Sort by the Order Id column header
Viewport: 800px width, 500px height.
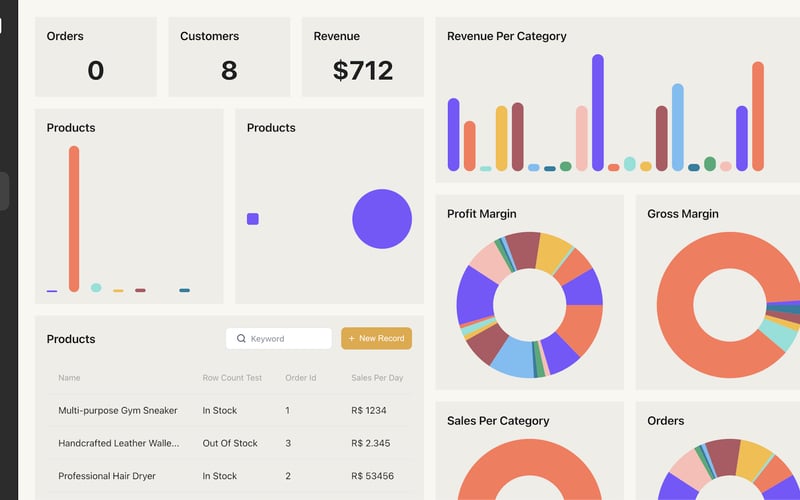(x=301, y=378)
